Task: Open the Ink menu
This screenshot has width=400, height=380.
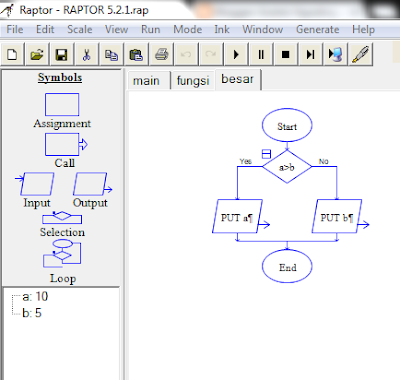Action: (222, 29)
